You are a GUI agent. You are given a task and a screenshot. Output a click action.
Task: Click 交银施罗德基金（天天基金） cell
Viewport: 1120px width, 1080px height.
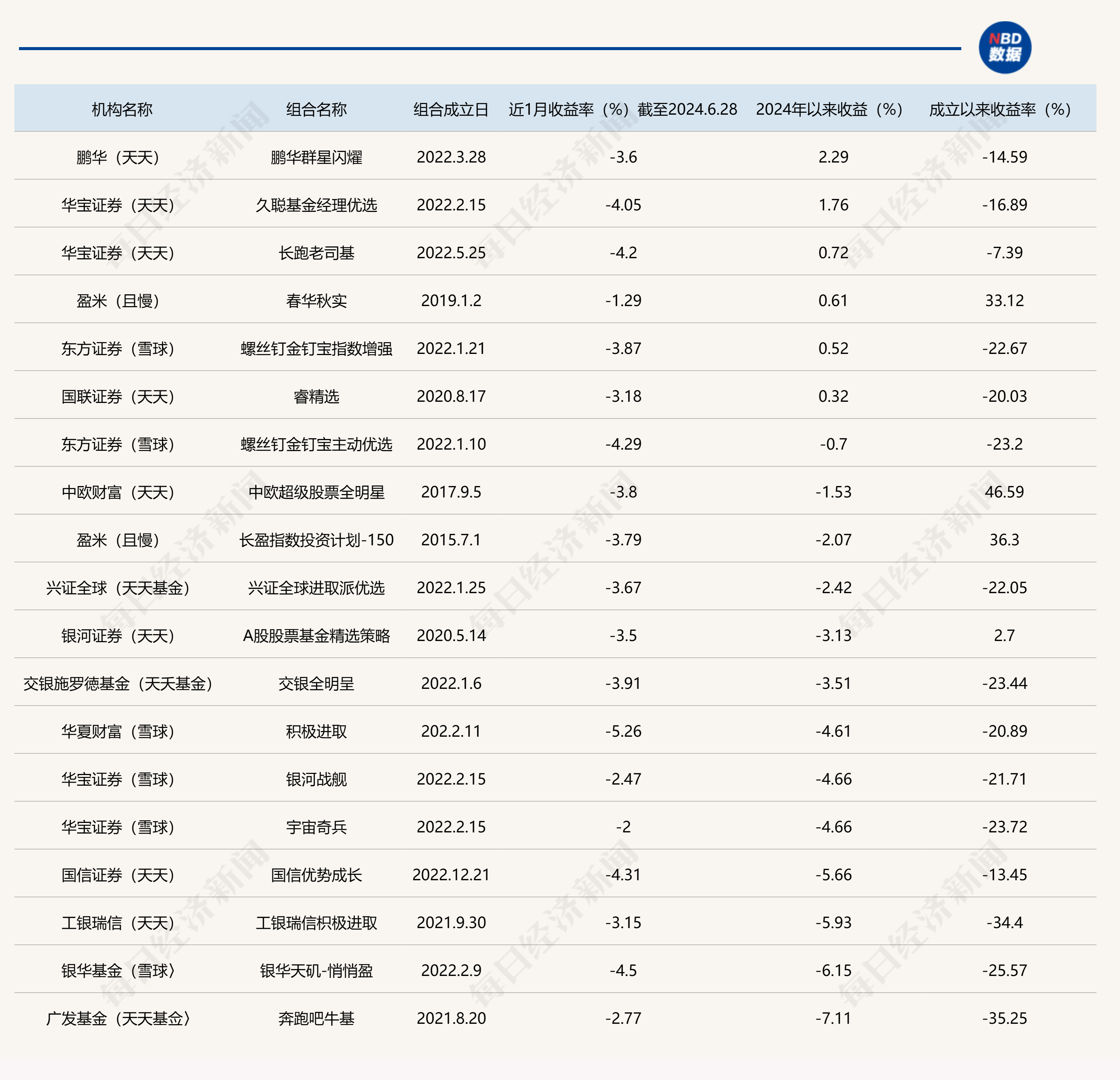click(118, 684)
